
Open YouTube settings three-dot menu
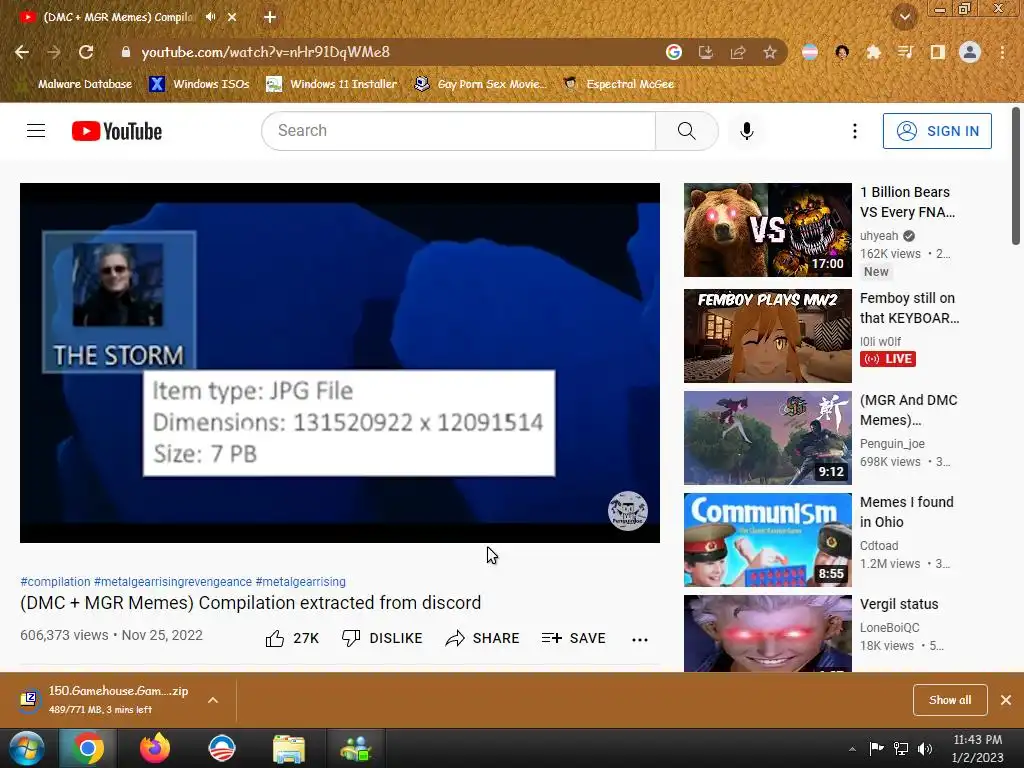point(854,131)
